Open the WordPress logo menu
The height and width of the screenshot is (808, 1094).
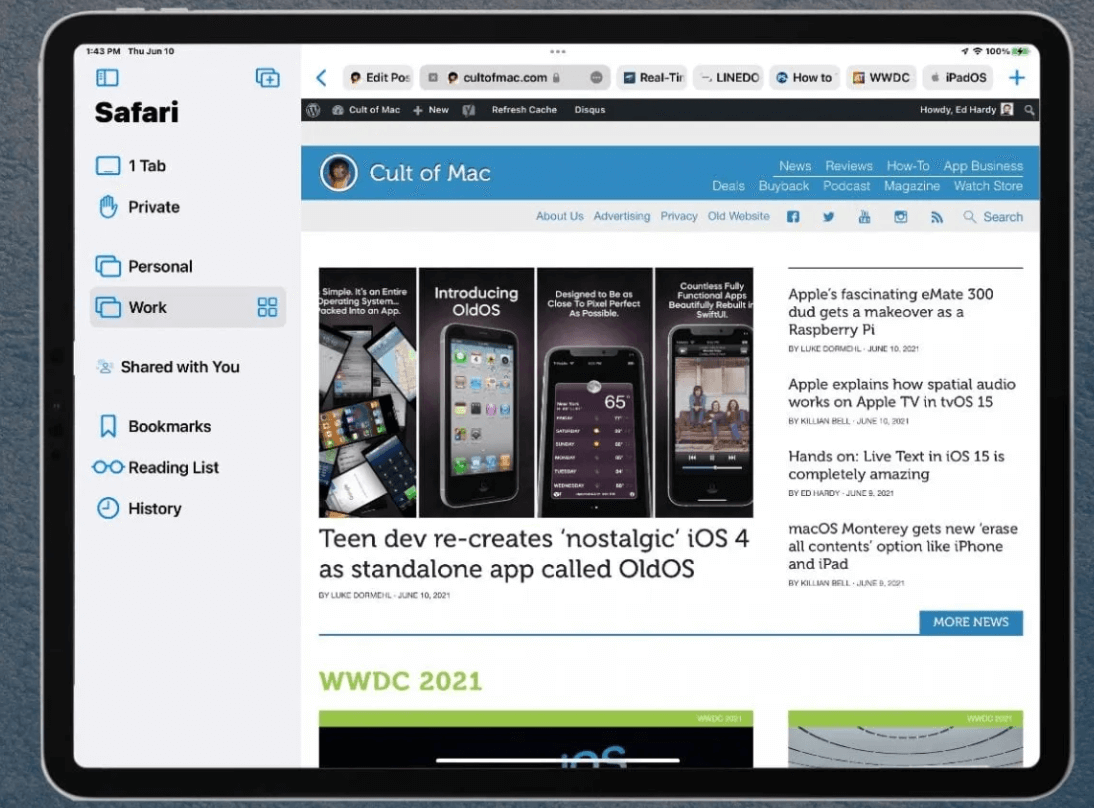point(313,110)
